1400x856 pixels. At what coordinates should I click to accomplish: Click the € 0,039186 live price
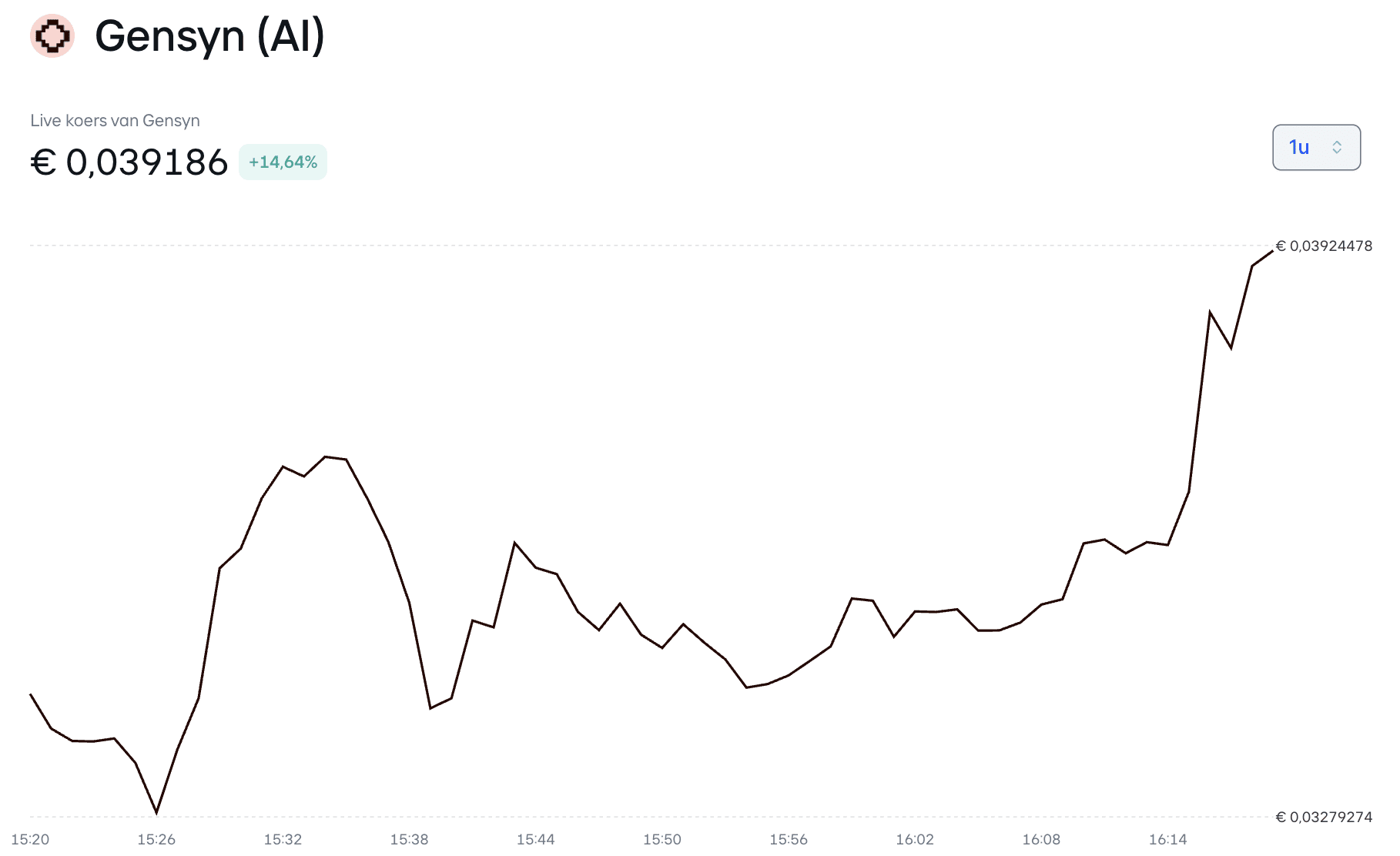click(129, 162)
